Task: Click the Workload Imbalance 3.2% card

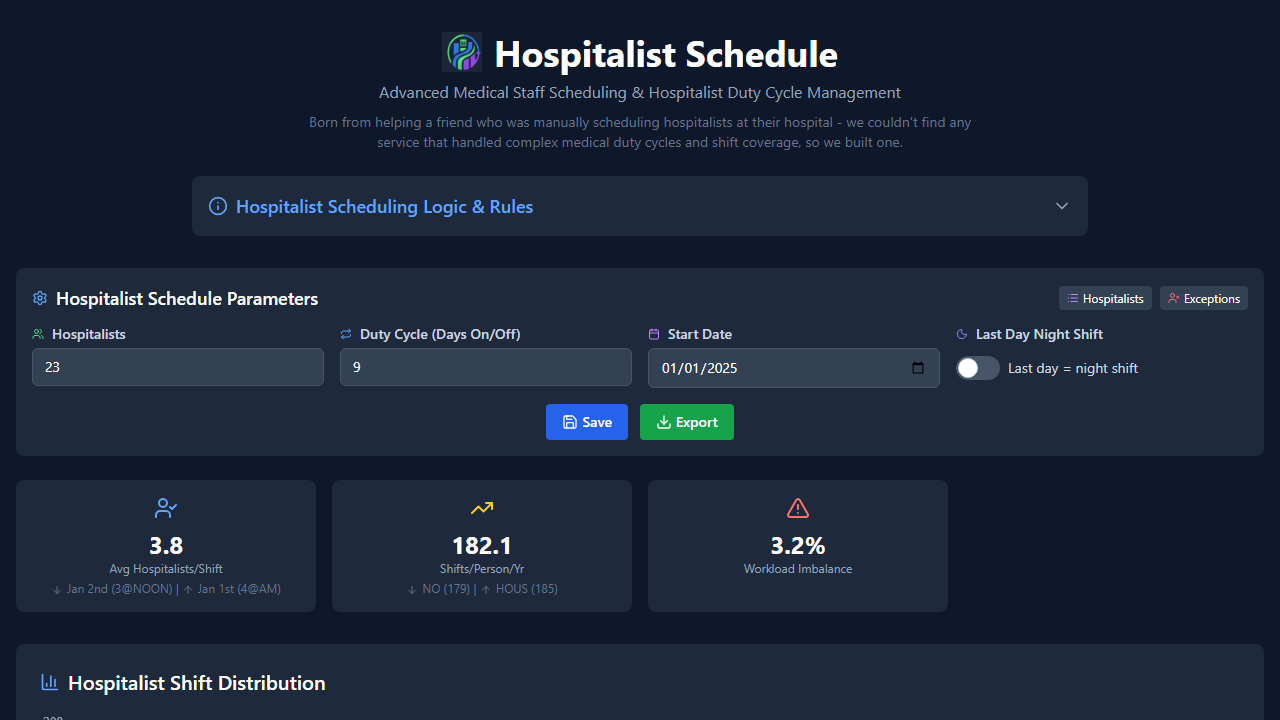Action: point(798,546)
